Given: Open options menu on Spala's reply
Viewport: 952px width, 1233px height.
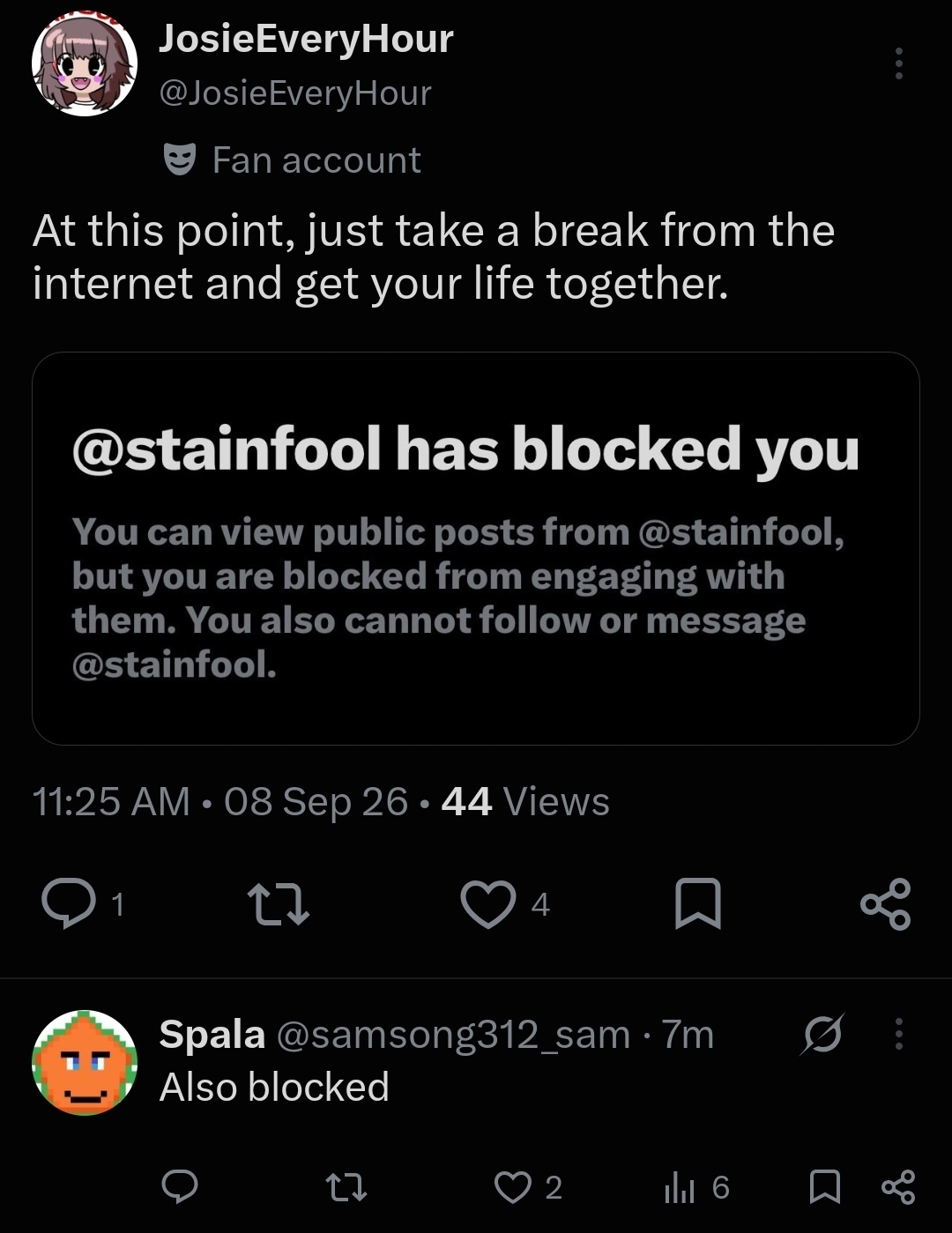Looking at the screenshot, I should (x=898, y=1033).
